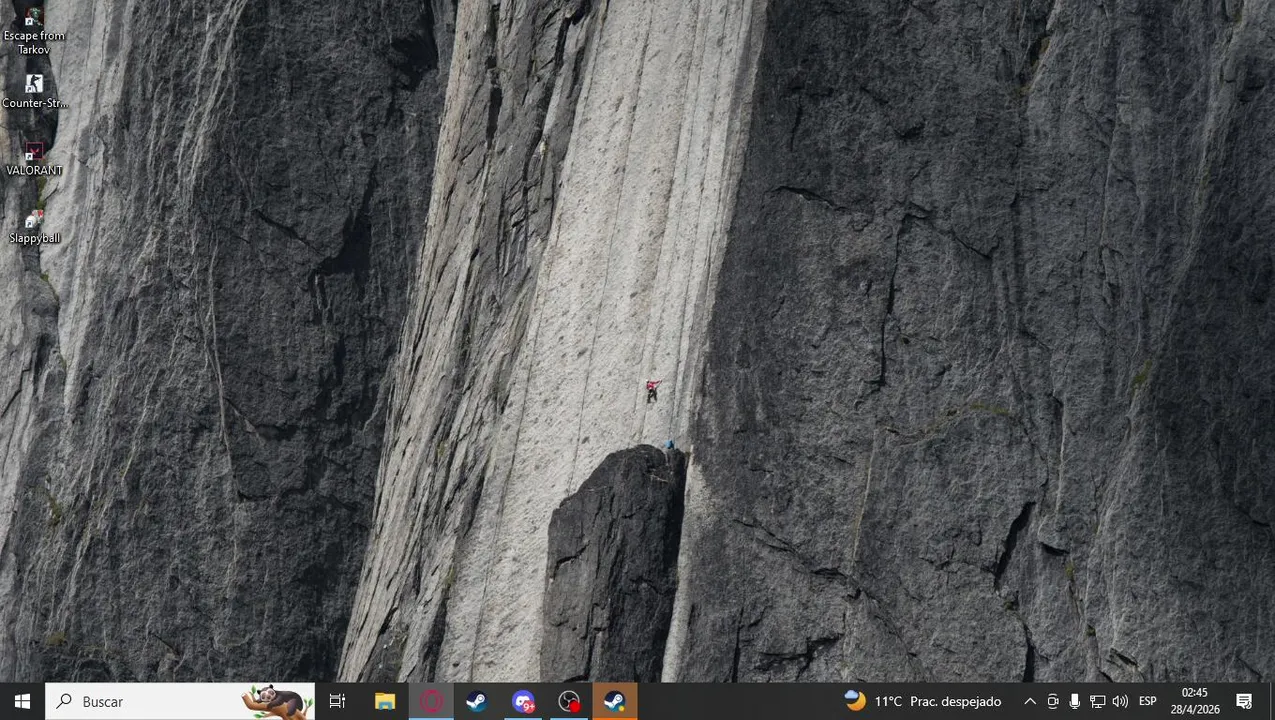
Task: Open the clock showing 02:45
Action: 1195,701
